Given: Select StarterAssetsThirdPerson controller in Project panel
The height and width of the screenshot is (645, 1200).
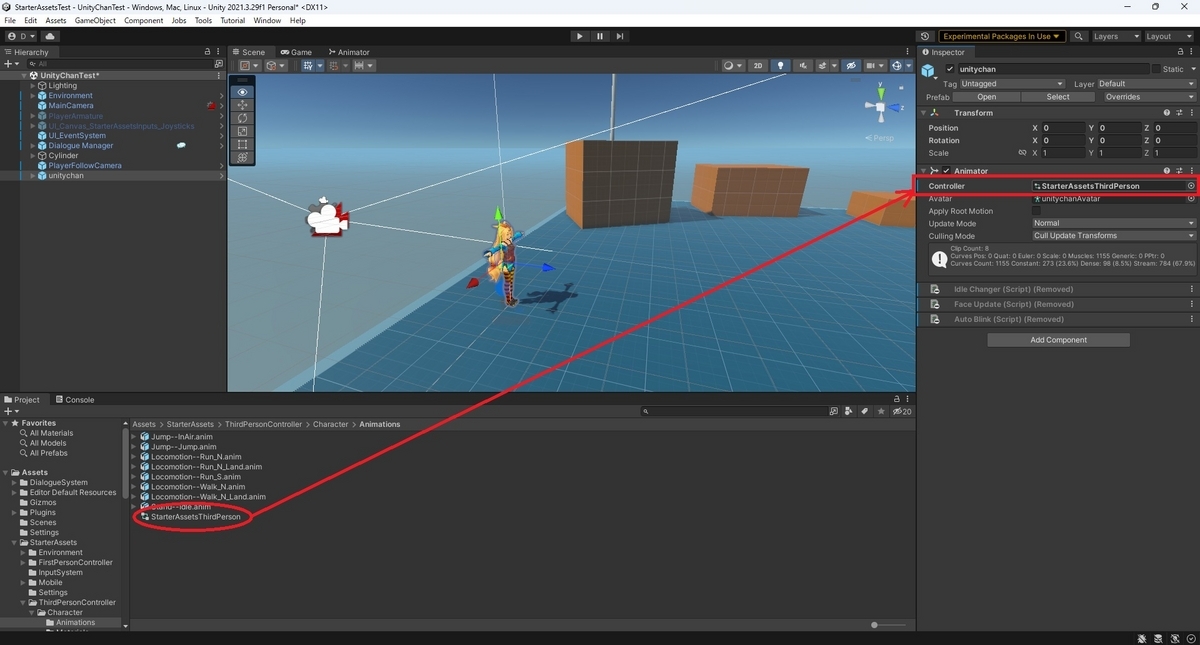Looking at the screenshot, I should pos(195,517).
